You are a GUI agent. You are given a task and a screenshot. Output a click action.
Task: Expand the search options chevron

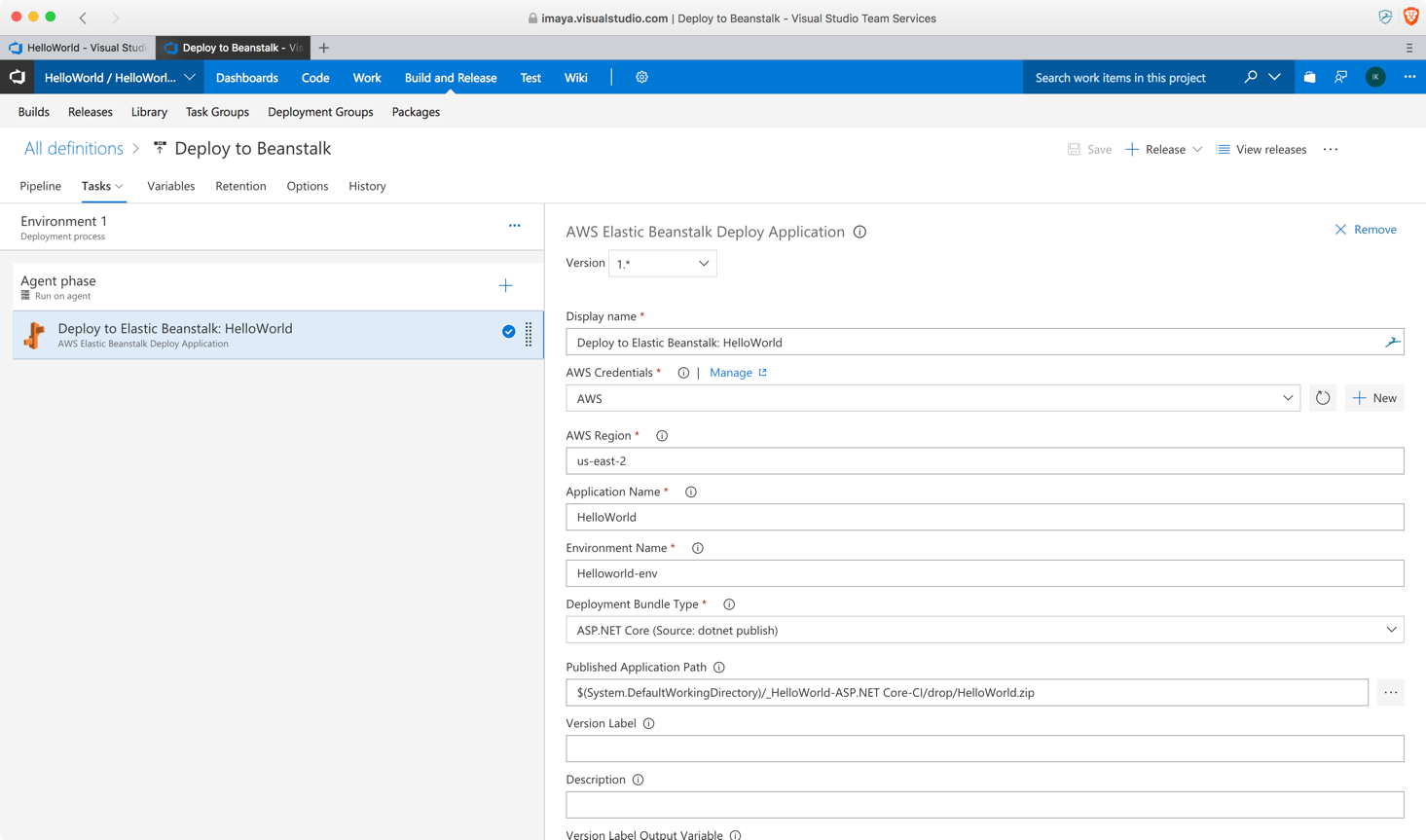click(x=1275, y=77)
